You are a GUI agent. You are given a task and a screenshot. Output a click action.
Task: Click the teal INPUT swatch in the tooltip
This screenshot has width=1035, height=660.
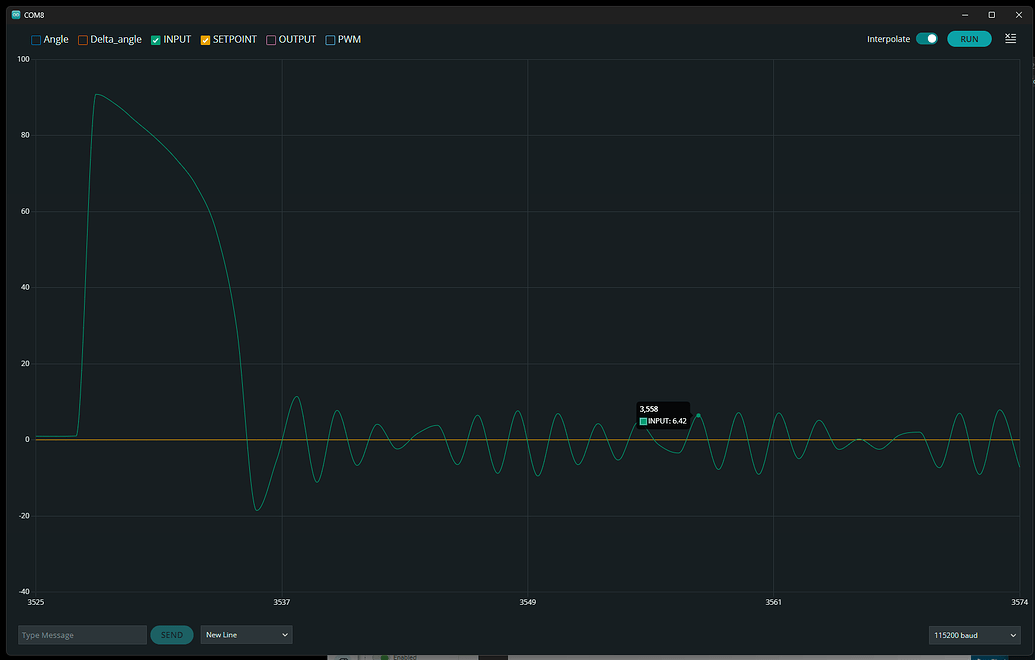click(x=643, y=421)
